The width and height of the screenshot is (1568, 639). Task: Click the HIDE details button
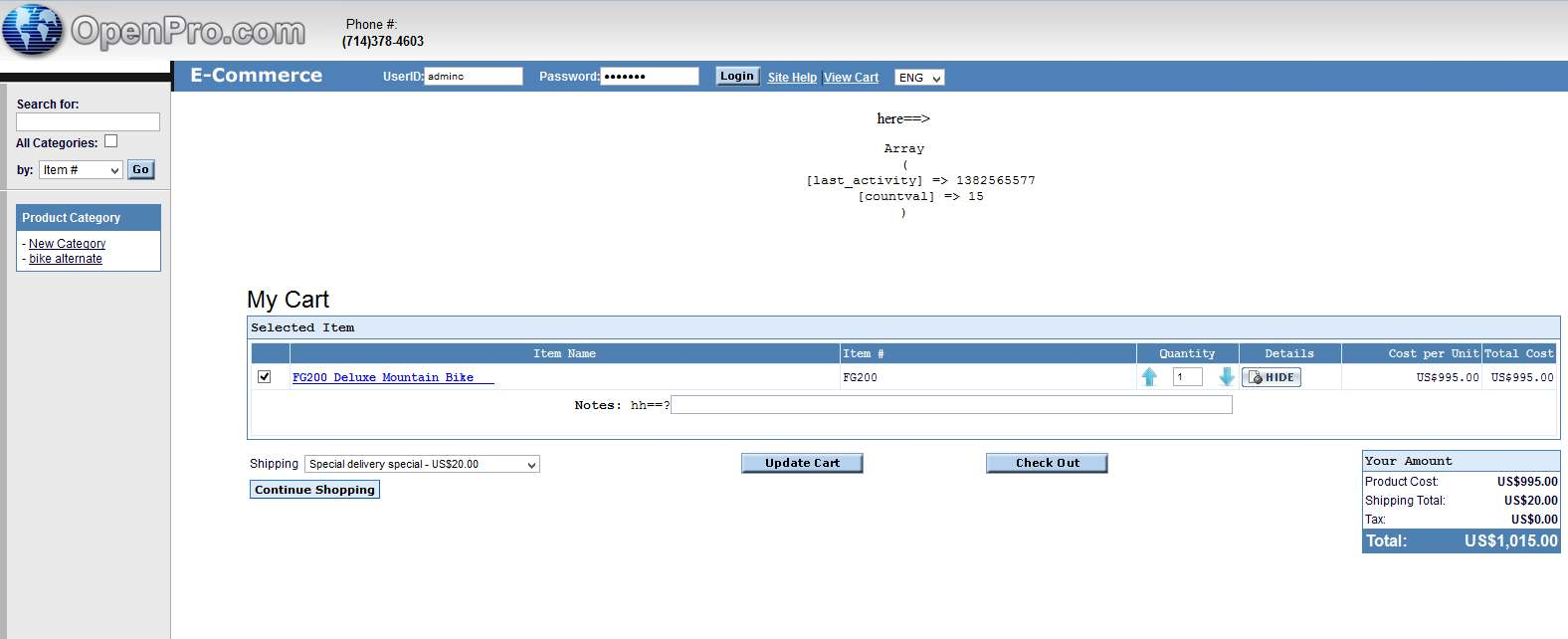pos(1271,377)
